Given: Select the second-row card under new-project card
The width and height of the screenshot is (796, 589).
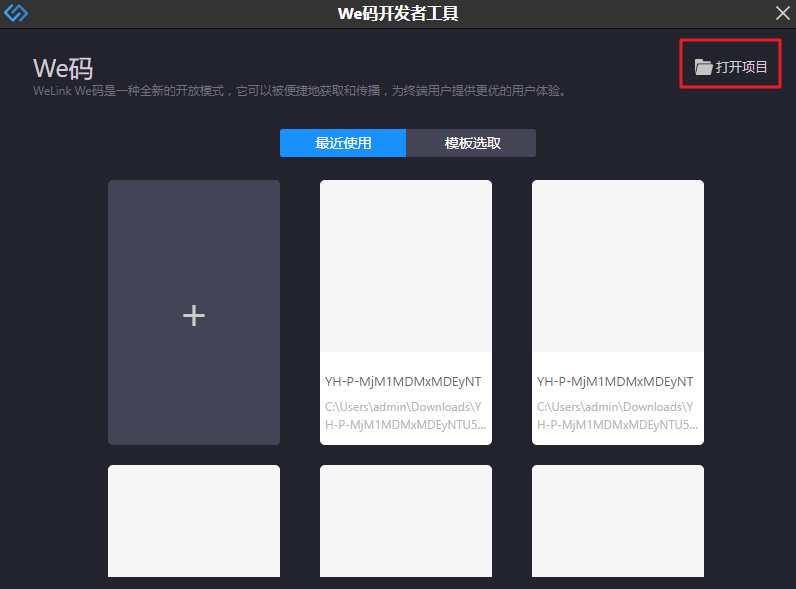Looking at the screenshot, I should coord(194,520).
